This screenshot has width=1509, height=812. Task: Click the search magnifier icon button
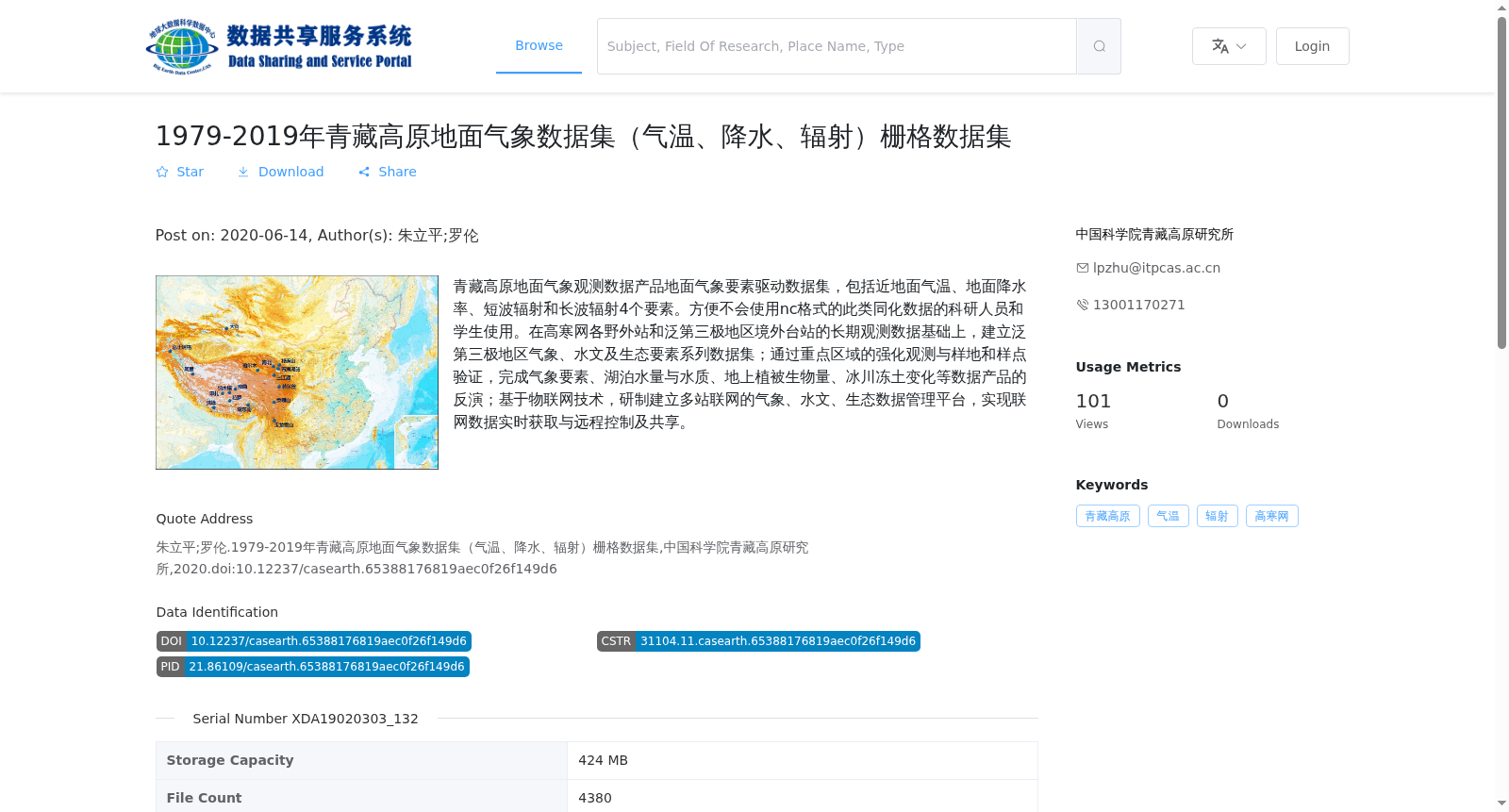(x=1099, y=46)
